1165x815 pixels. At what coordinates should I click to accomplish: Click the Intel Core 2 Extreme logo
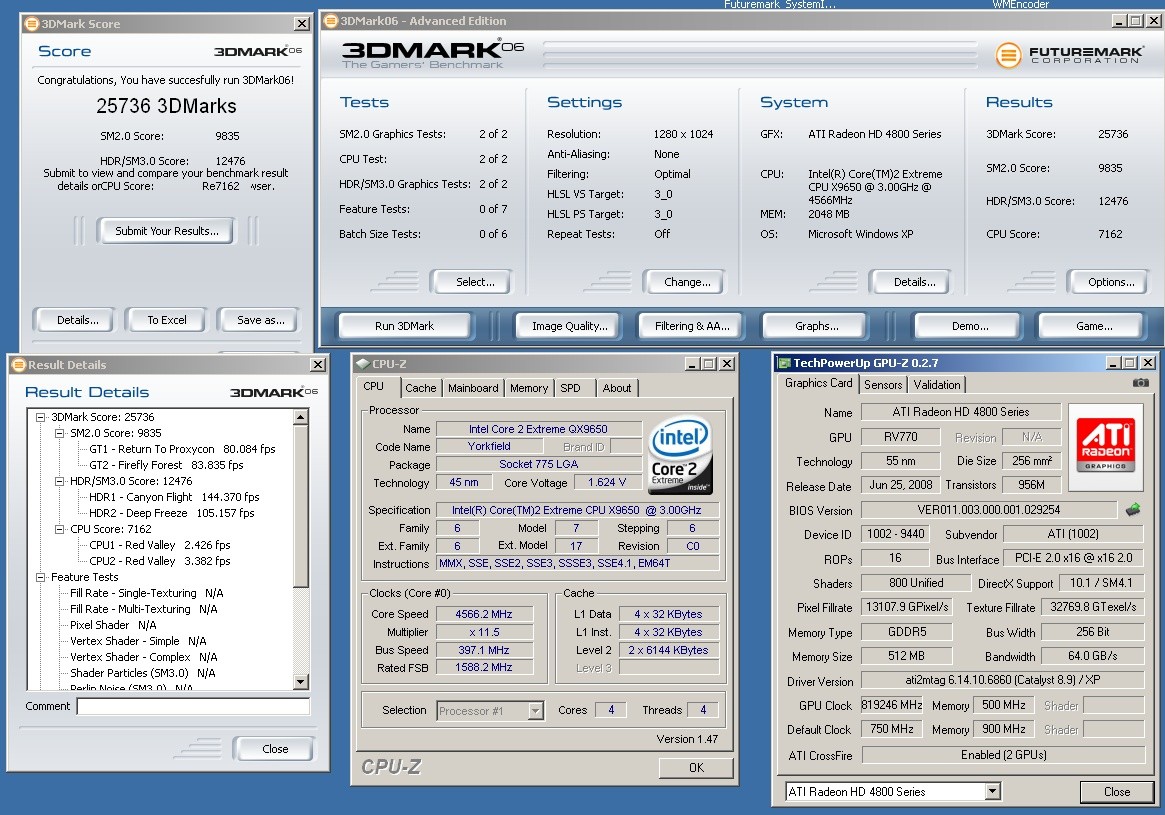tap(681, 454)
